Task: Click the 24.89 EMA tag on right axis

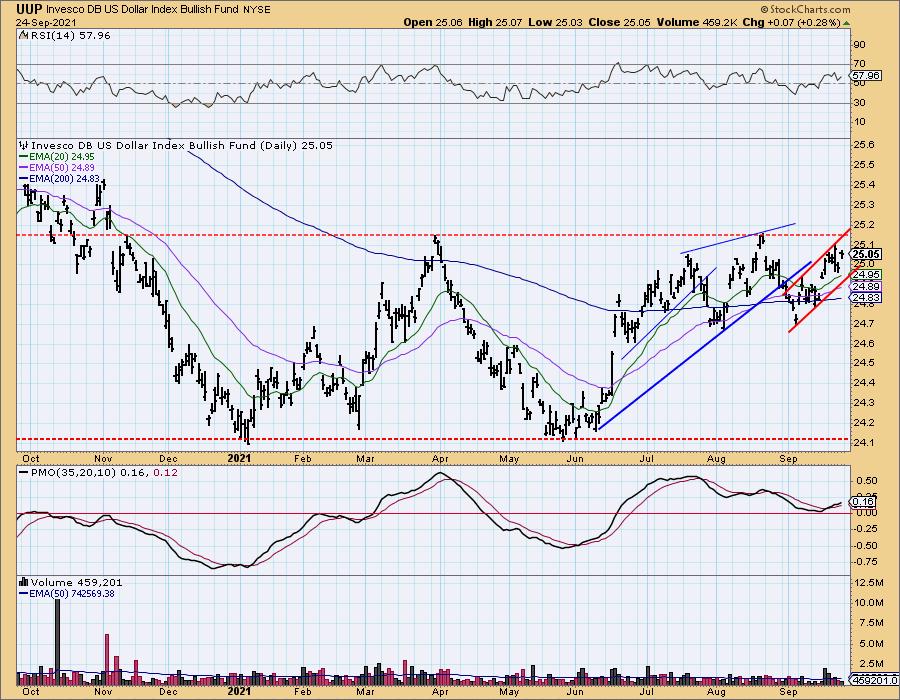Action: [866, 286]
